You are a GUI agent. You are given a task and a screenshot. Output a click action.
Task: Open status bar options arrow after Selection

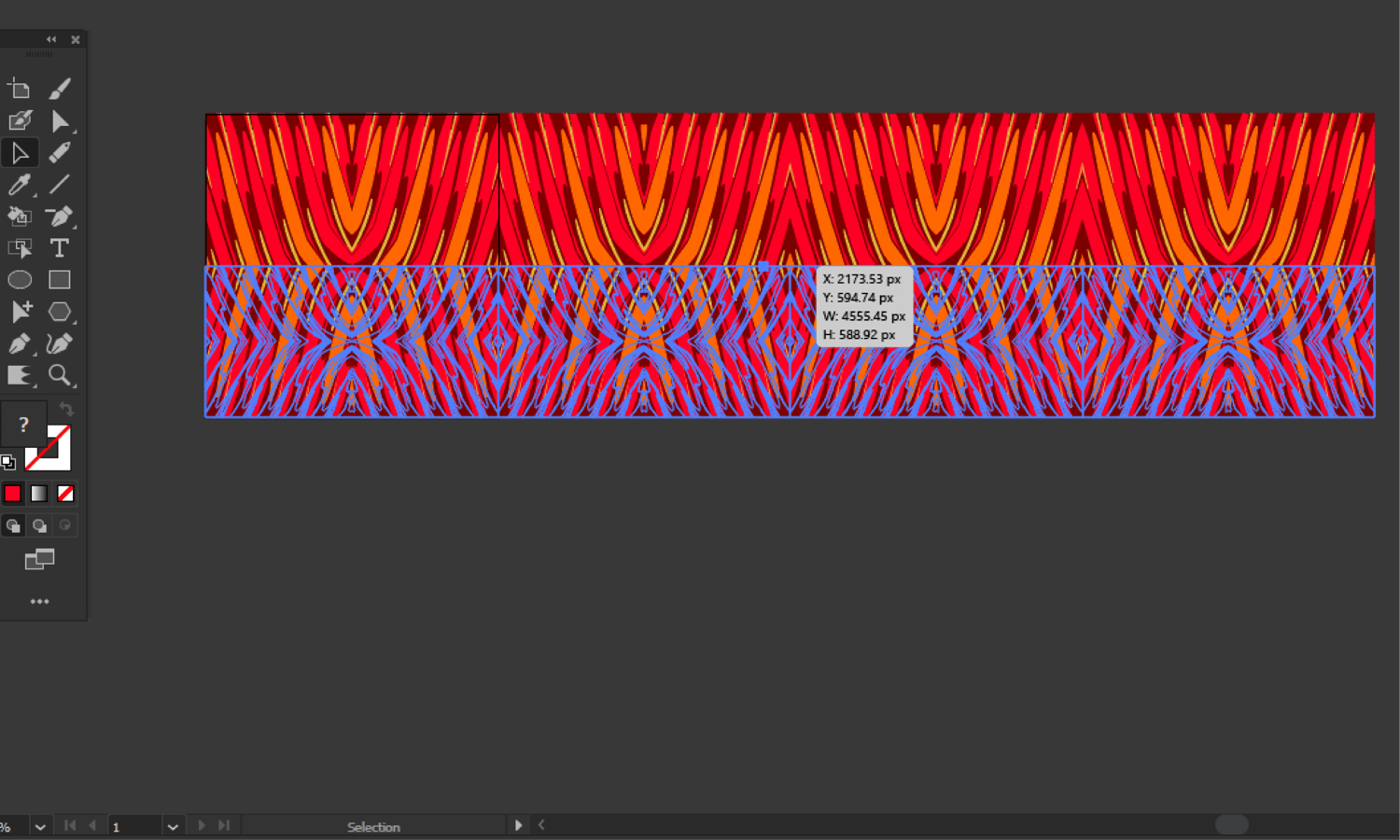click(x=519, y=826)
